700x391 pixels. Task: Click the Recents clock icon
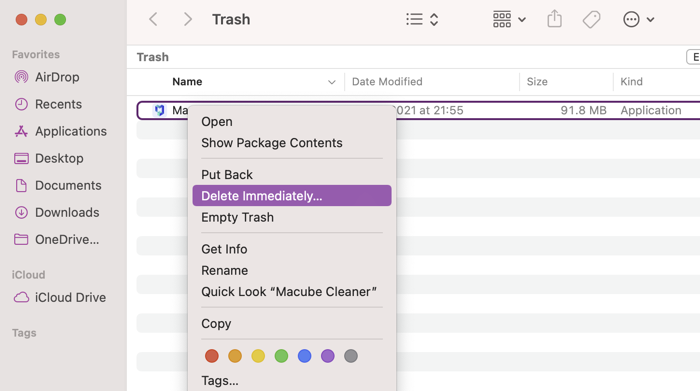21,104
